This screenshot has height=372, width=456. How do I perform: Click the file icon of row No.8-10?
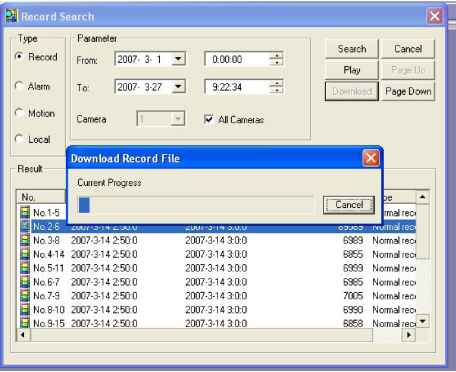[x=25, y=310]
